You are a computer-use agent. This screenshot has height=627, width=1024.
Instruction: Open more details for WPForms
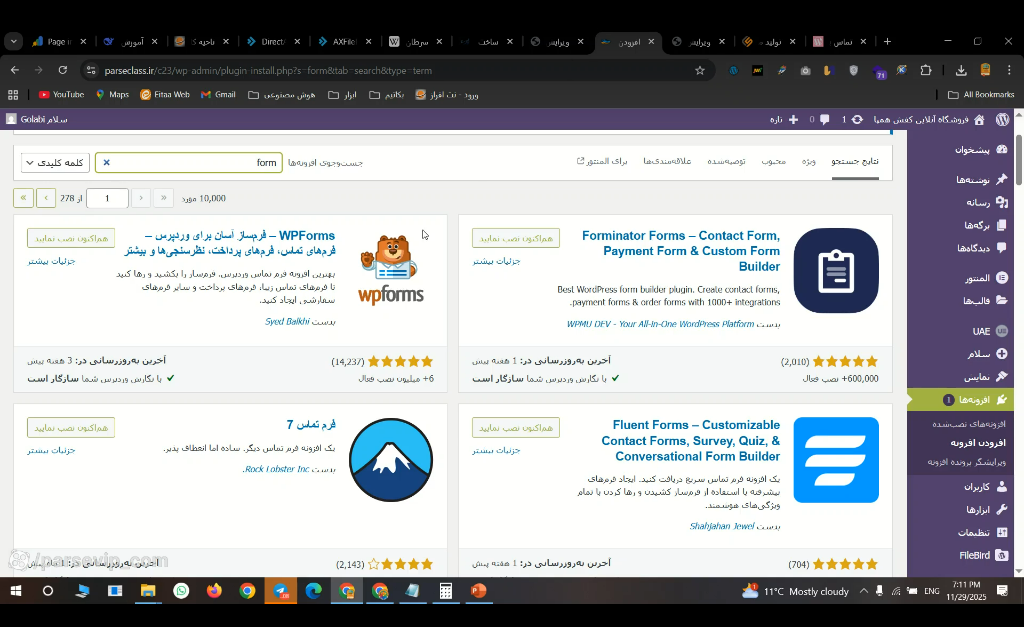pos(52,261)
